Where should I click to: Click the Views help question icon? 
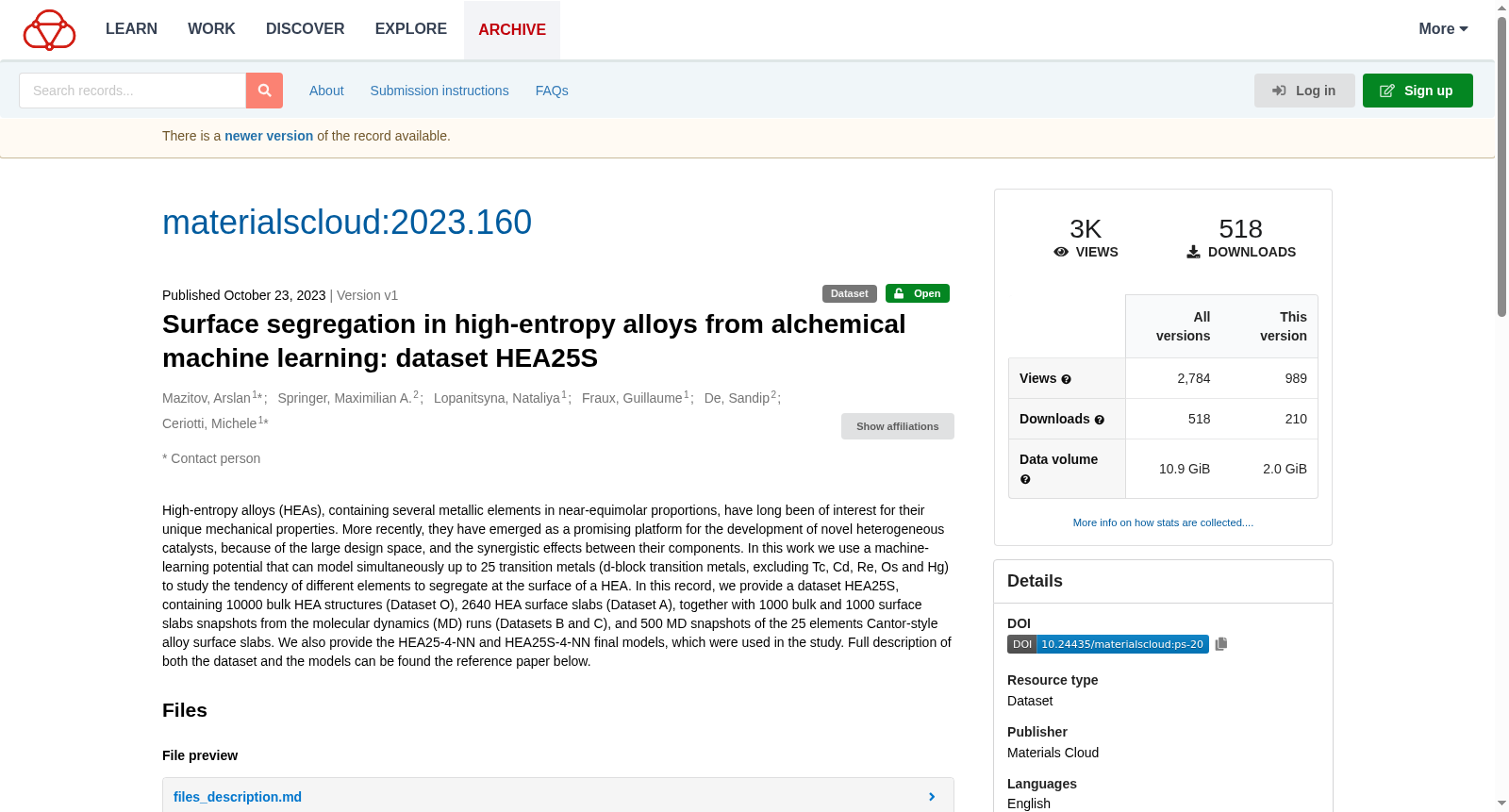(x=1066, y=379)
